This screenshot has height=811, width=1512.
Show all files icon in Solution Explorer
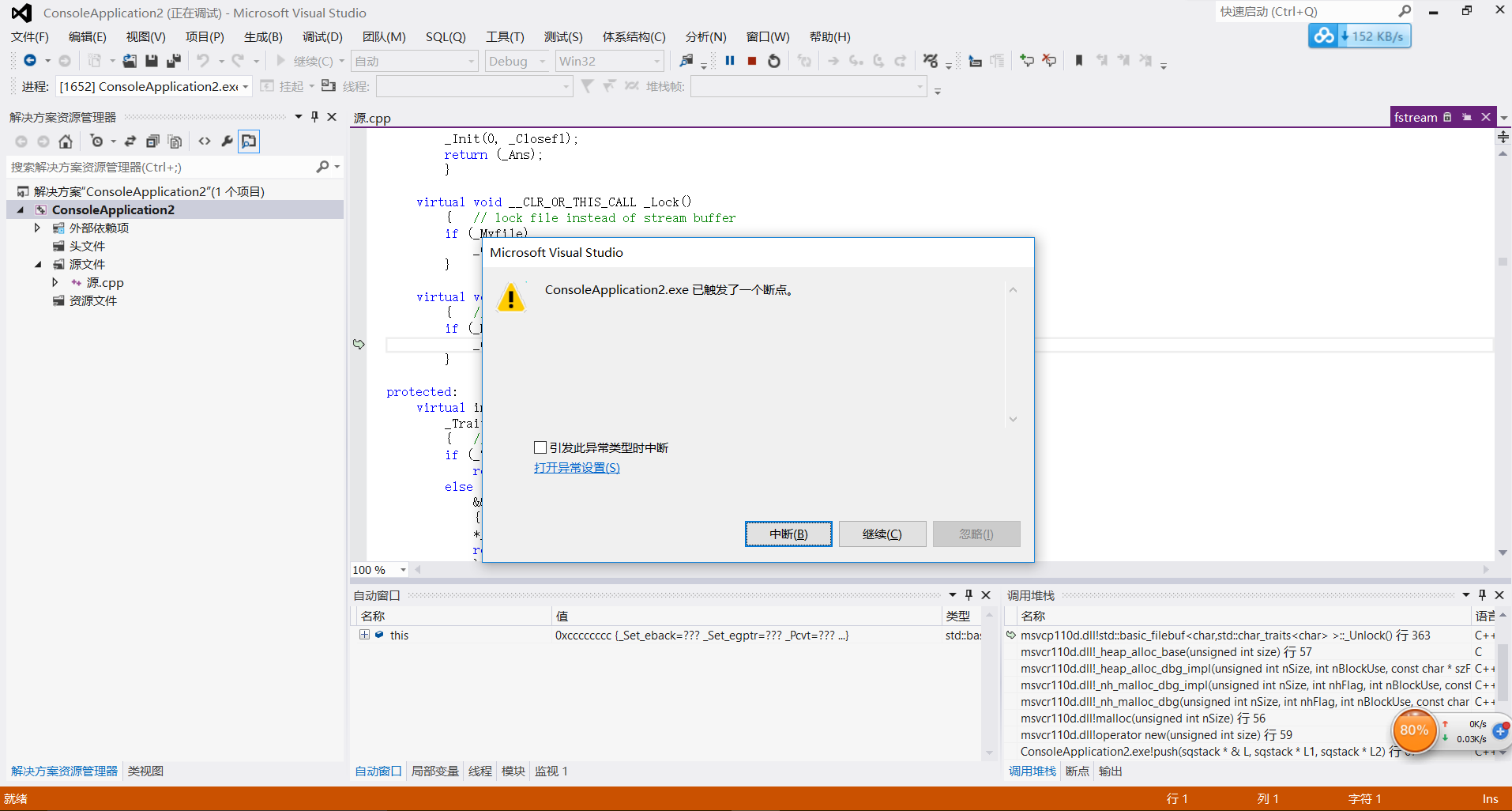pyautogui.click(x=175, y=141)
